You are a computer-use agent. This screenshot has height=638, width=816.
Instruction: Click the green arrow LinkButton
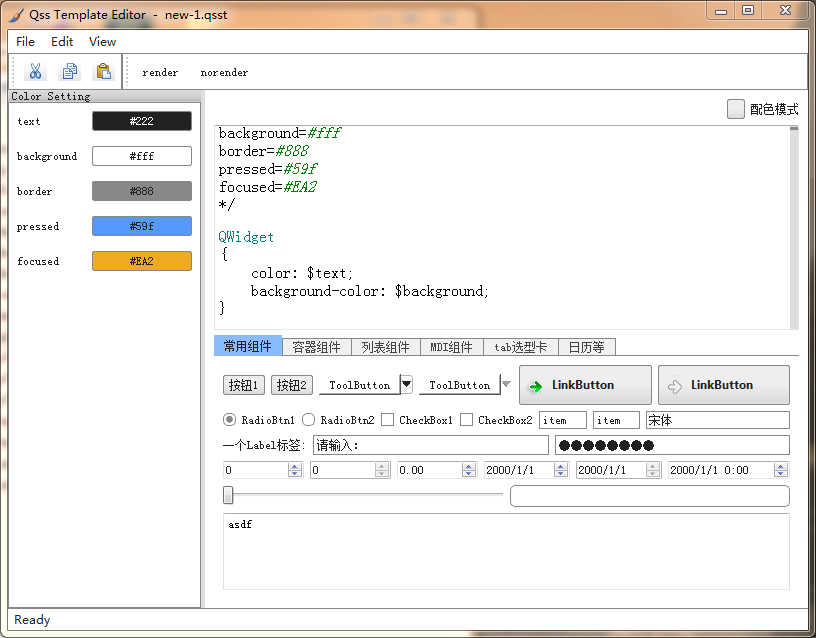point(585,385)
